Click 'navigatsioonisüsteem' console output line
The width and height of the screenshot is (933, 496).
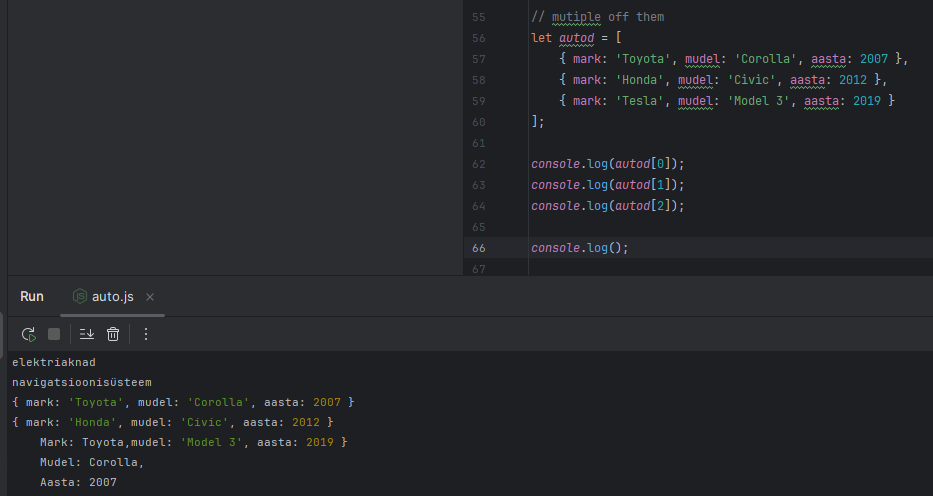[x=82, y=382]
